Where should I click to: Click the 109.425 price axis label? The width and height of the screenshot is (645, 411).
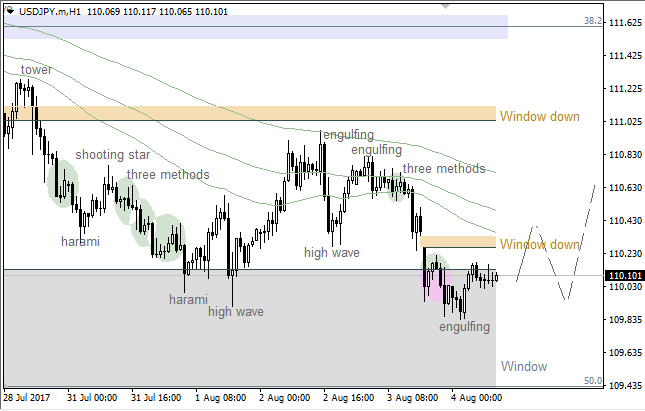[625, 385]
